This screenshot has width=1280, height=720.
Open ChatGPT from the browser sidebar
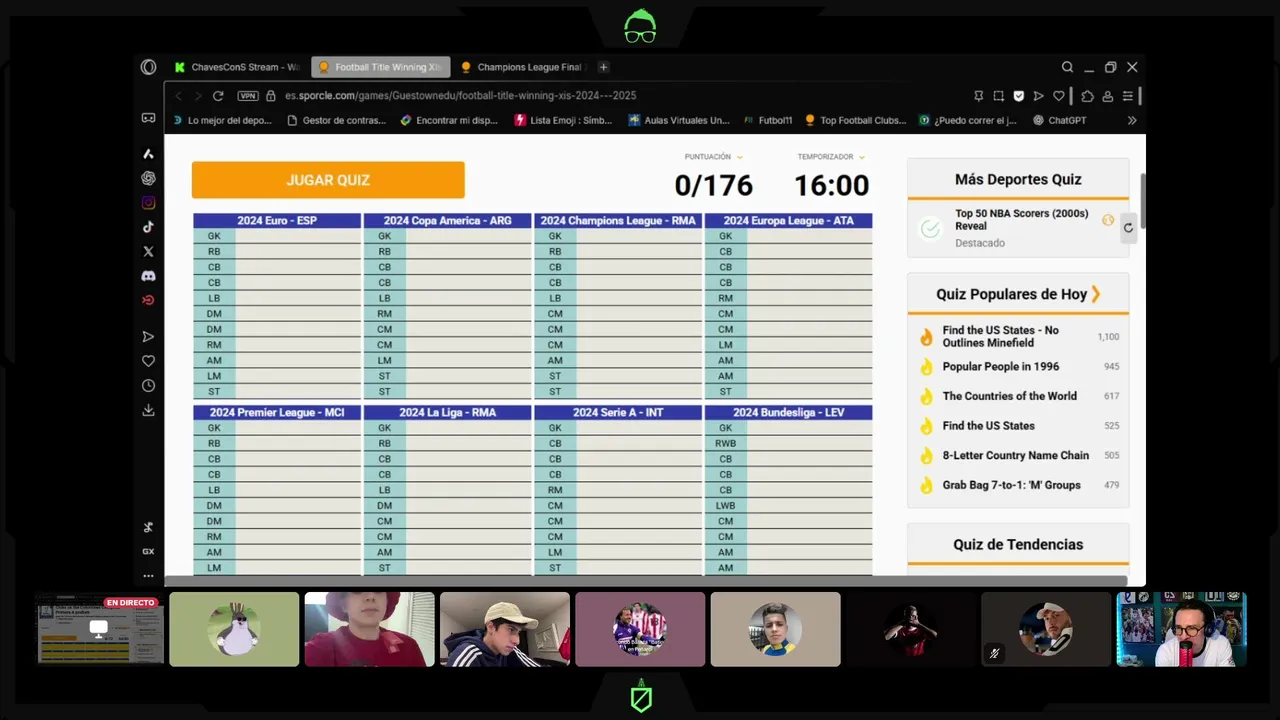click(148, 178)
